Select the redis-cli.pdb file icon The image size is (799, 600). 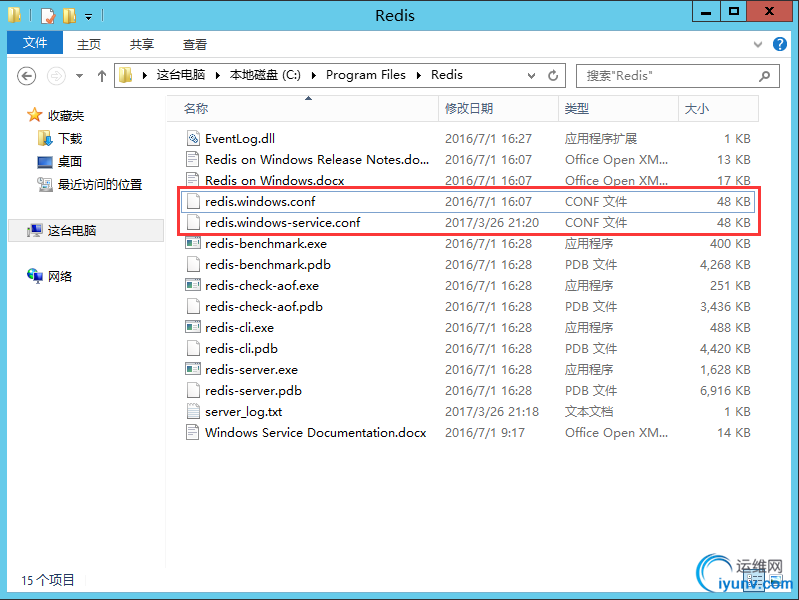pyautogui.click(x=193, y=348)
